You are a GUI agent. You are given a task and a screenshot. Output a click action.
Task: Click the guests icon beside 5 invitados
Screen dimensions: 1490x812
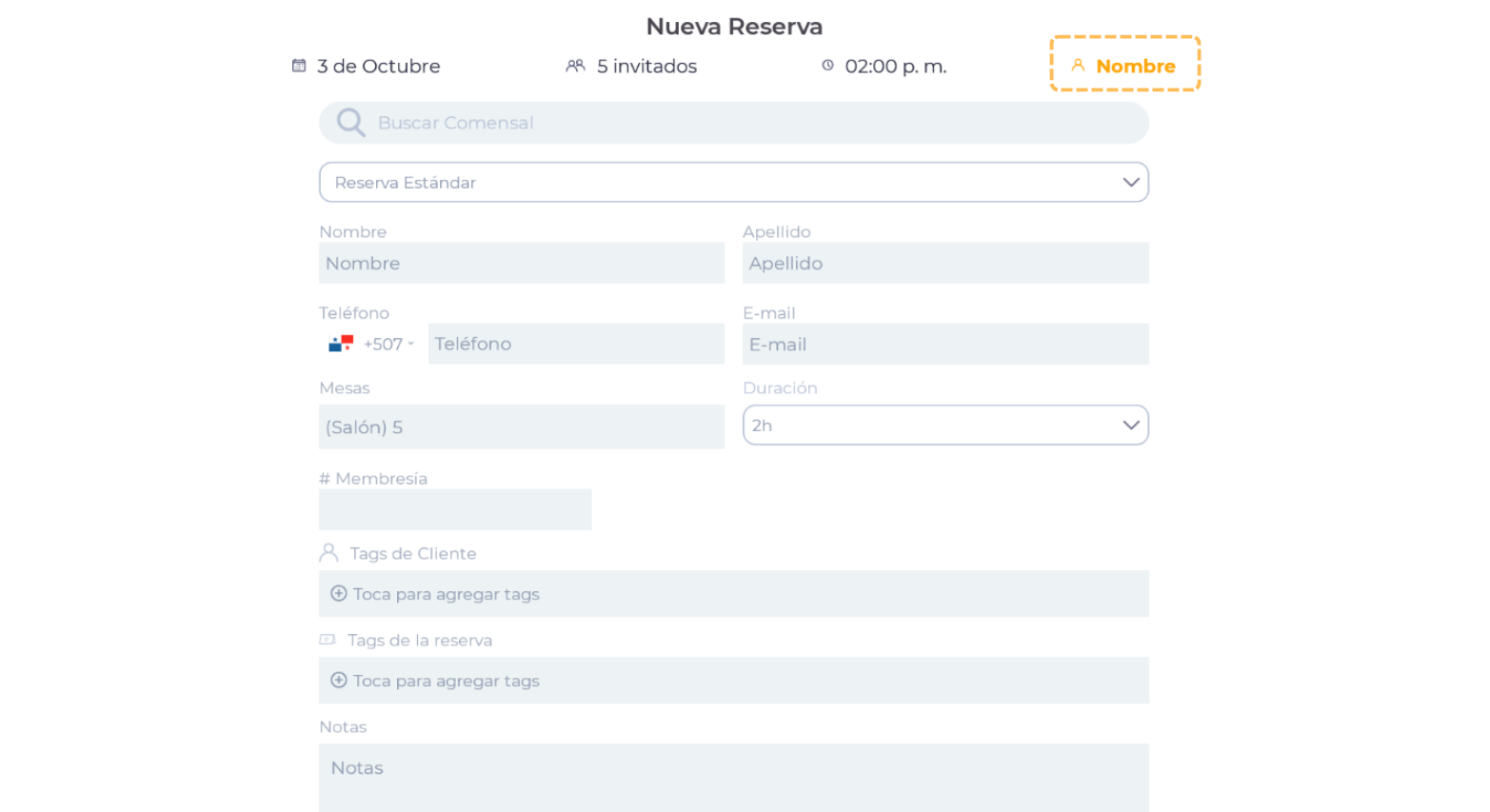pos(575,66)
